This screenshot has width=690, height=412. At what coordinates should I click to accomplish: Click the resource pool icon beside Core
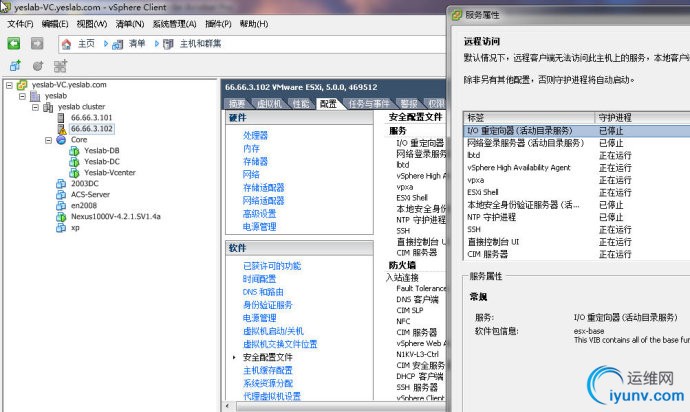click(x=61, y=140)
